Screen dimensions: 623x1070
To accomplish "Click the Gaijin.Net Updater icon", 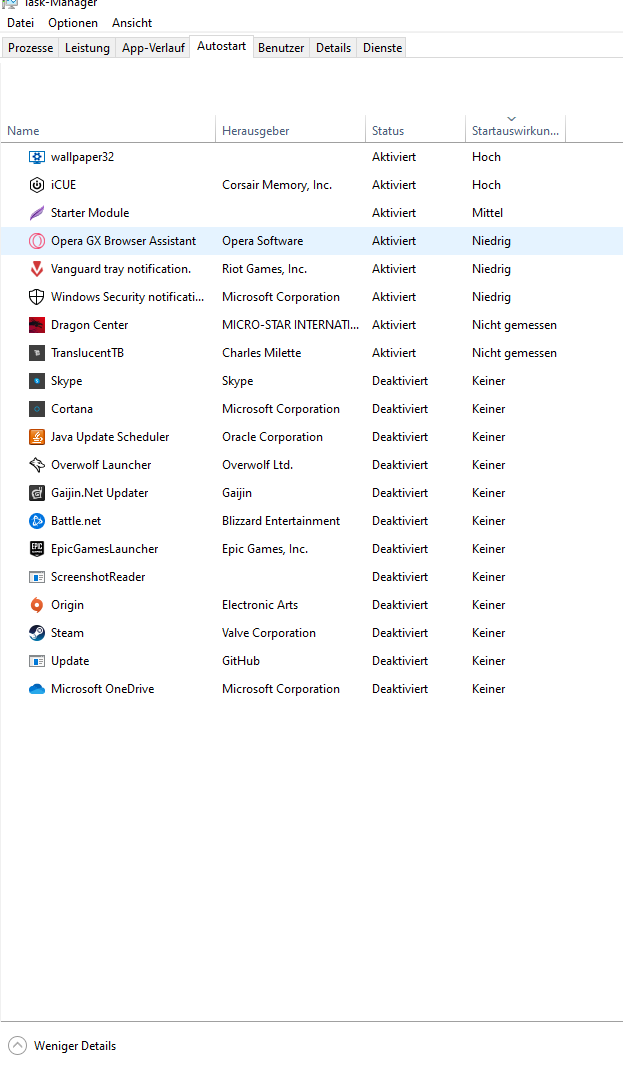I will [37, 493].
